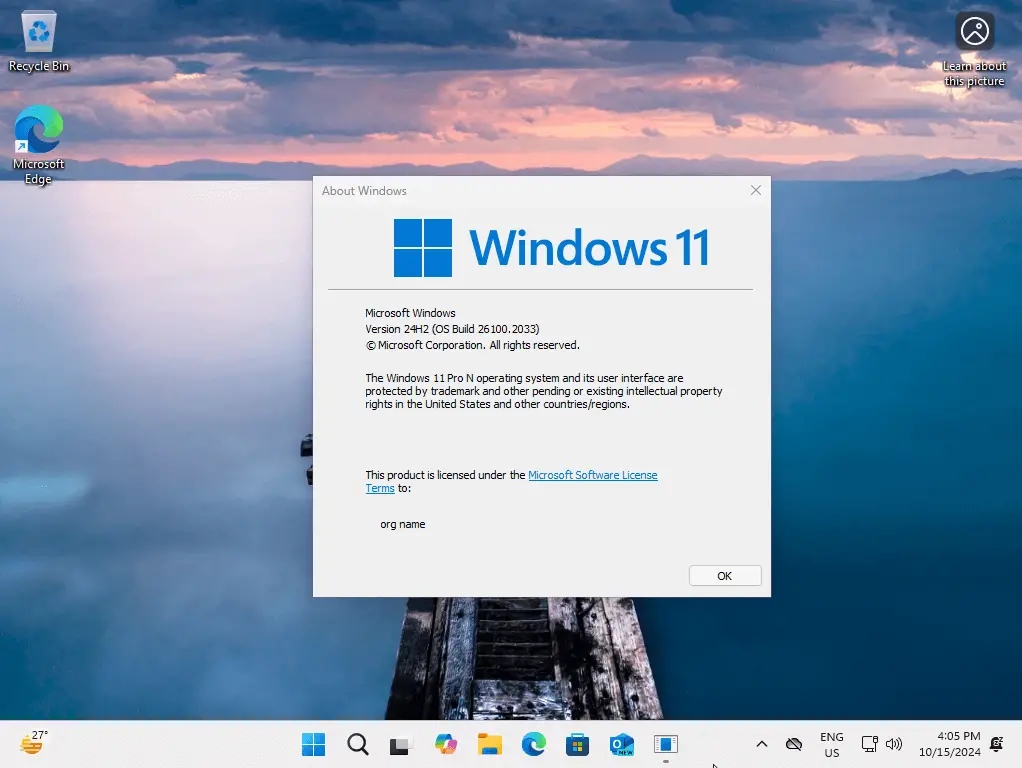Click the text 'Version 24H2 (OS Build 26100.2033)'
Viewport: 1022px width, 768px height.
tap(452, 329)
